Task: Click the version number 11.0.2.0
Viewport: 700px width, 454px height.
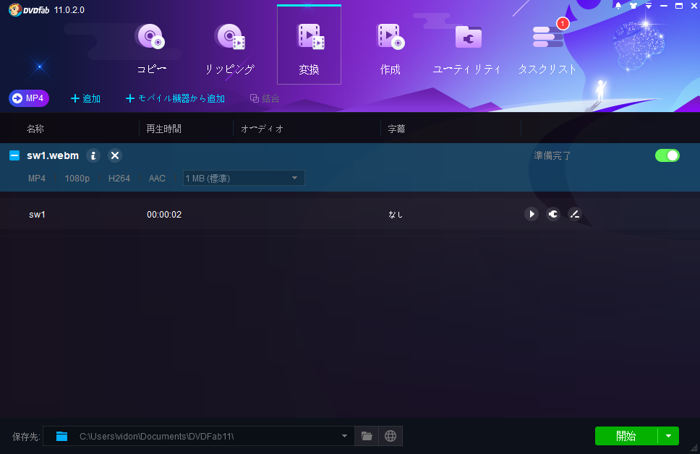Action: 69,10
